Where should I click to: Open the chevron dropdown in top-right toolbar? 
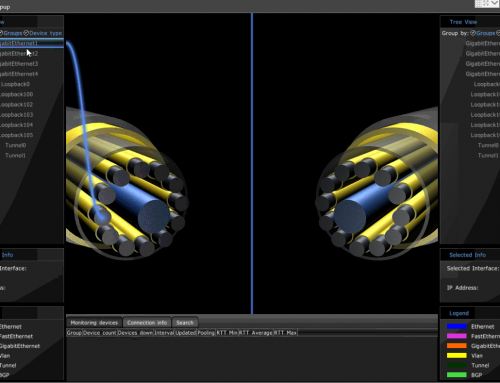click(x=495, y=3)
